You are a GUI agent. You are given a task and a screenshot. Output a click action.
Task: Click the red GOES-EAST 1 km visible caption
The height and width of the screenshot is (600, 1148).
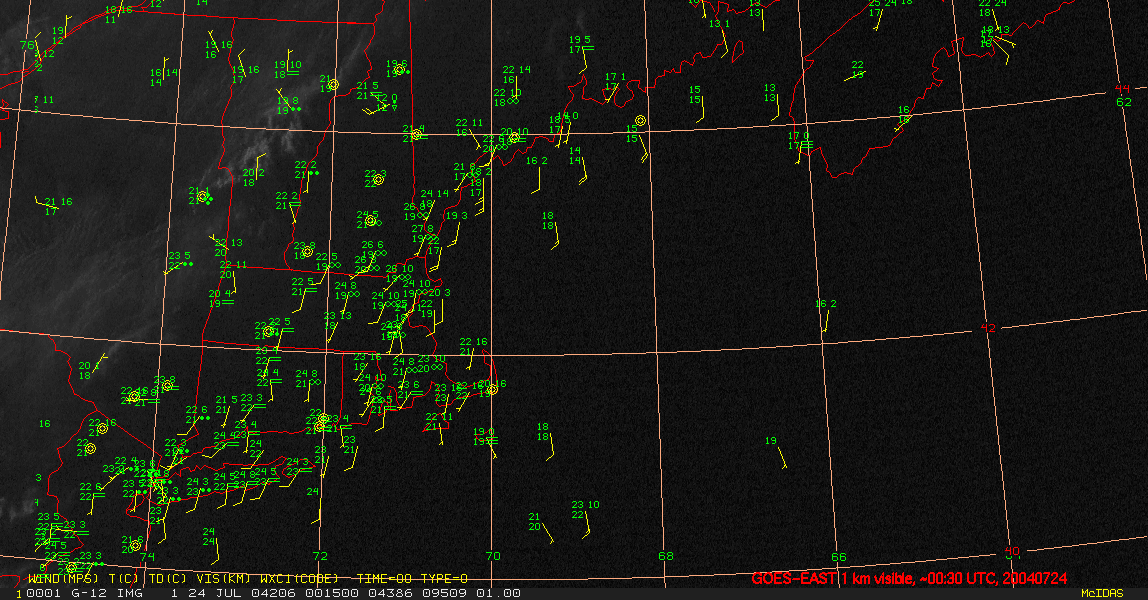click(909, 578)
